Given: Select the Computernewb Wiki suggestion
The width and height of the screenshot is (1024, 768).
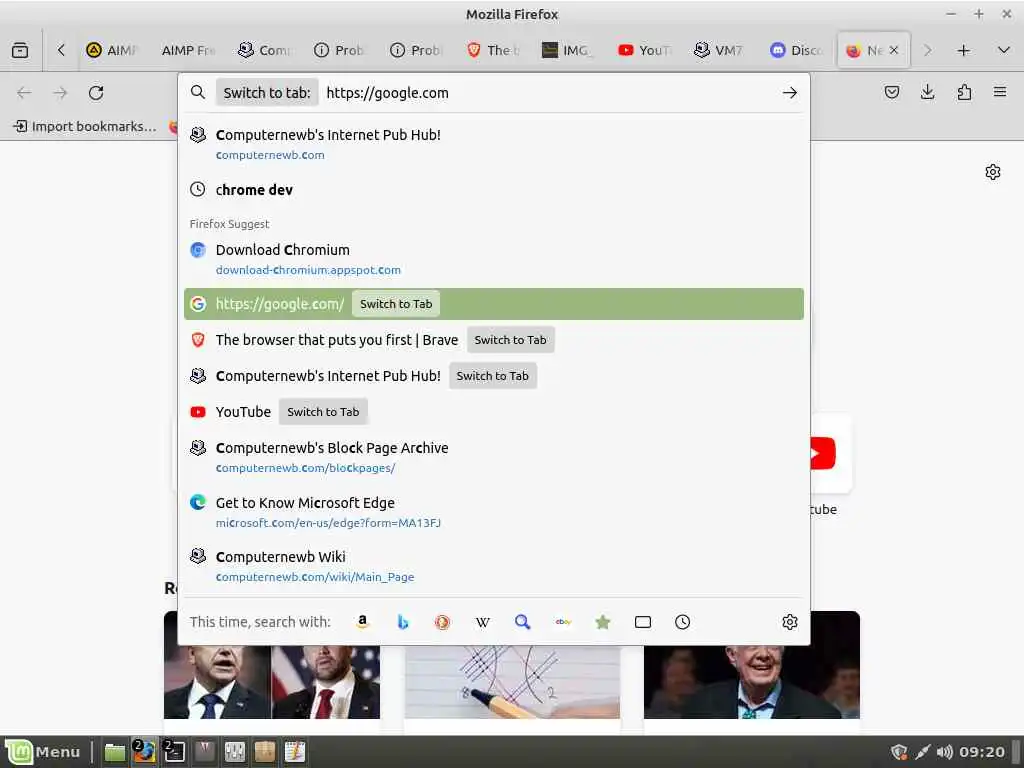Looking at the screenshot, I should click(x=494, y=566).
